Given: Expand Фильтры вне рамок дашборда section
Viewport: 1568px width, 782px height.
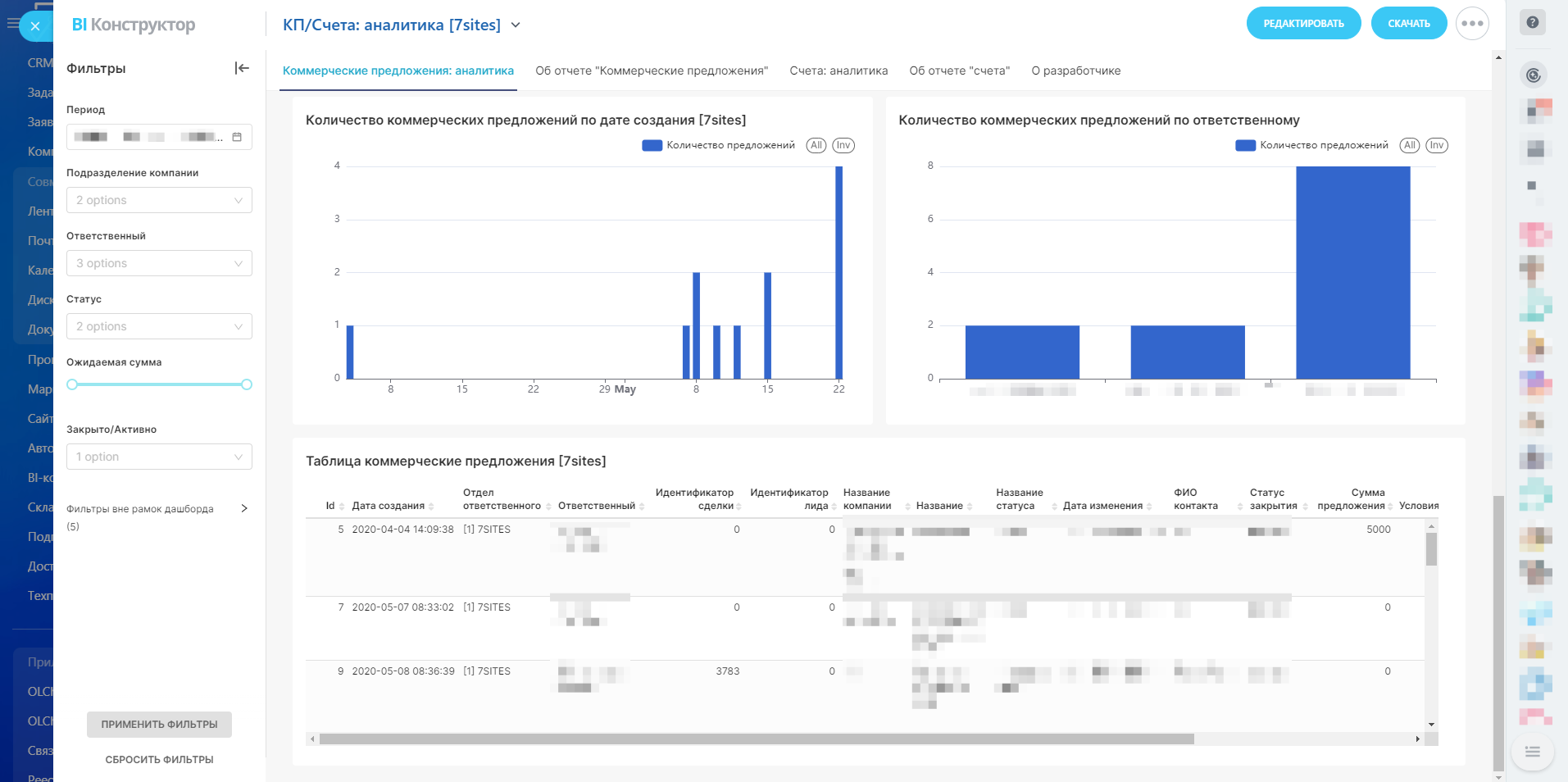Looking at the screenshot, I should pos(243,508).
